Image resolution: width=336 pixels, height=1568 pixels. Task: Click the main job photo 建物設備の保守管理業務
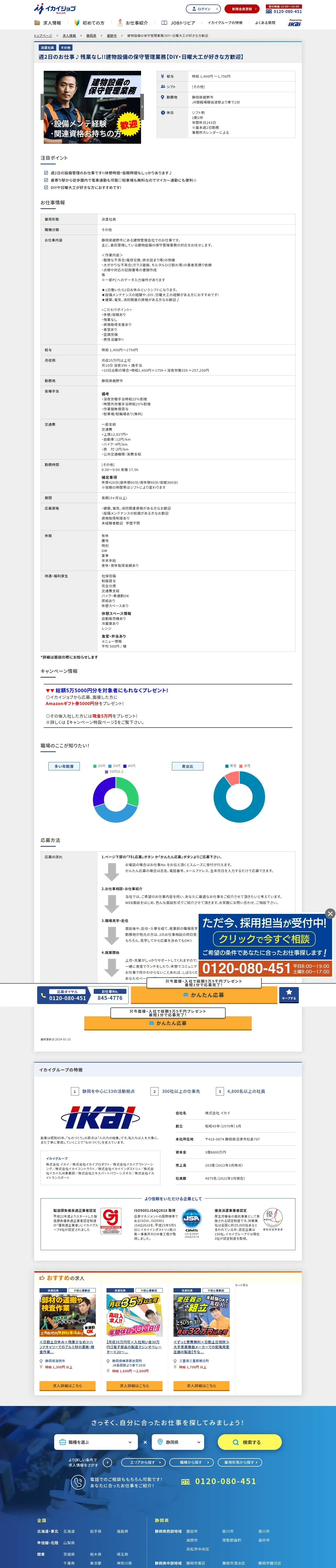click(92, 107)
